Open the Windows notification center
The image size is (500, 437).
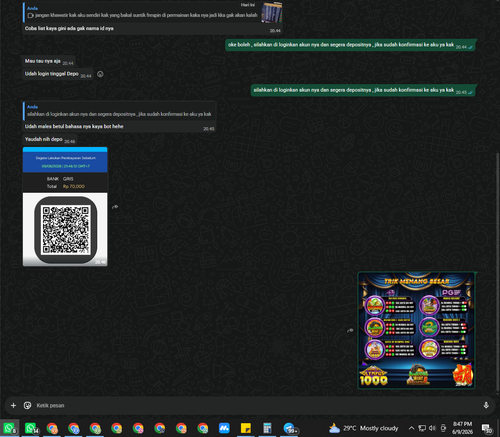[487, 428]
